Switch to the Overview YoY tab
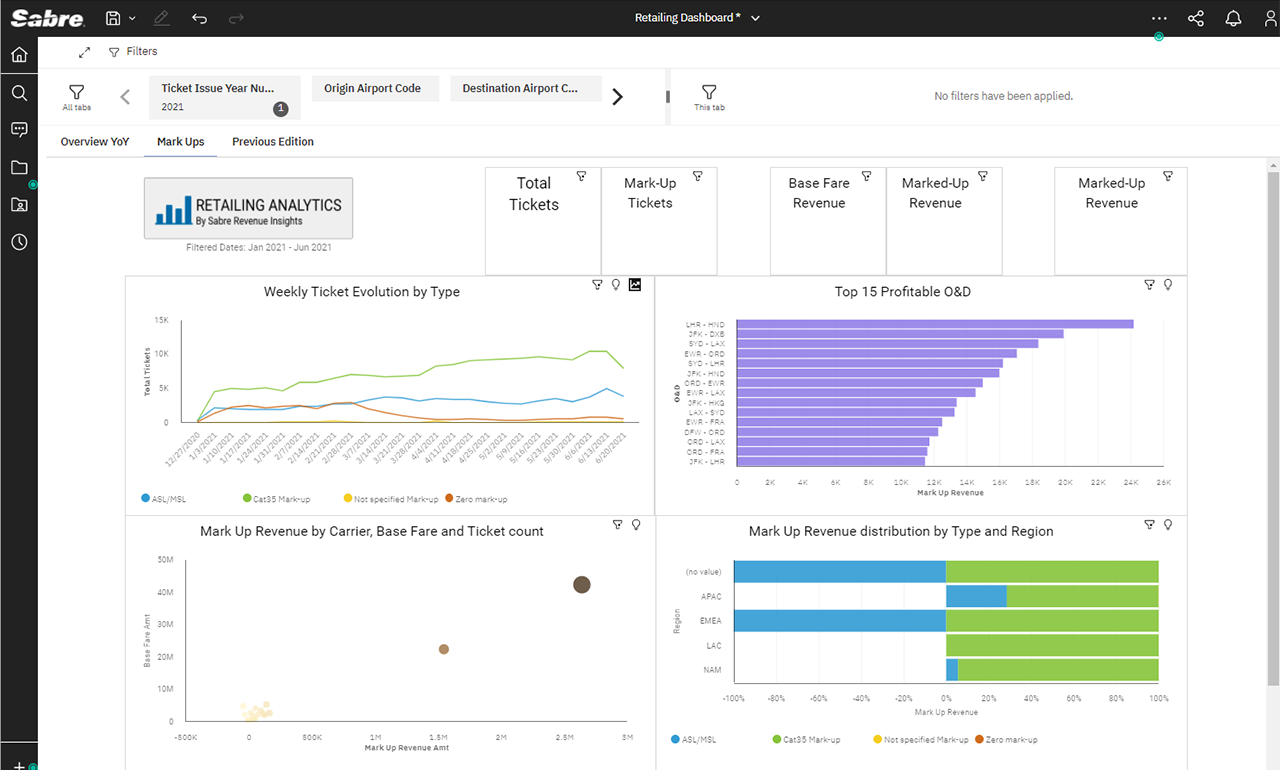 pos(95,142)
